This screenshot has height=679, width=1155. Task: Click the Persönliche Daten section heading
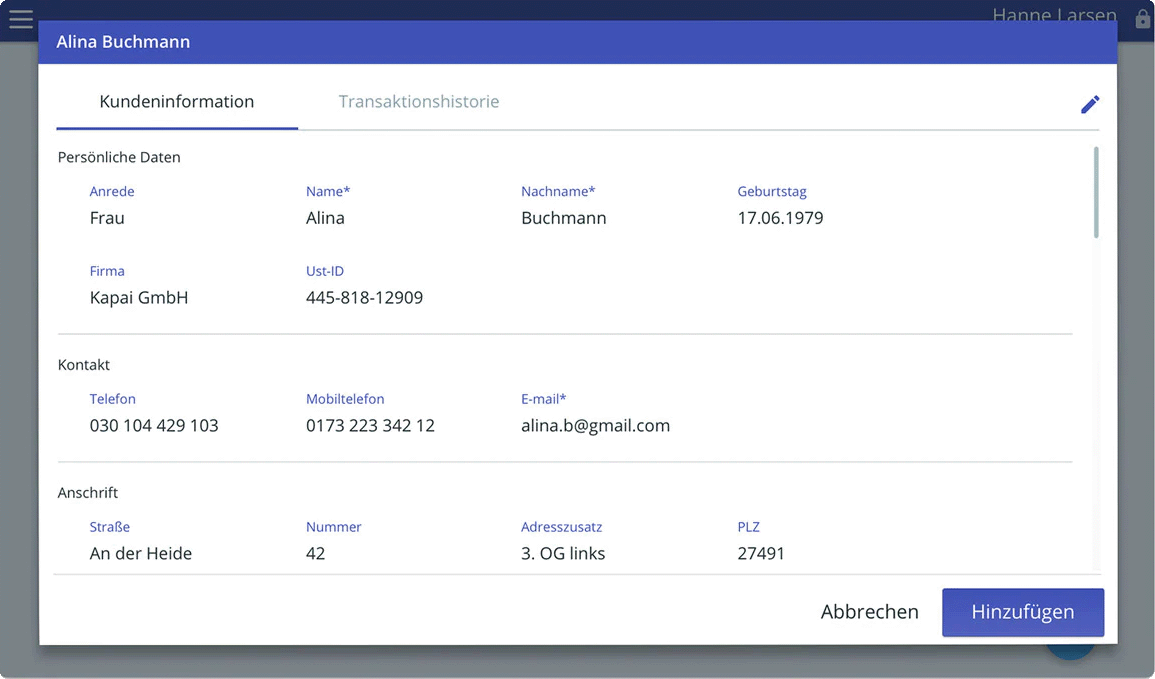[119, 158]
